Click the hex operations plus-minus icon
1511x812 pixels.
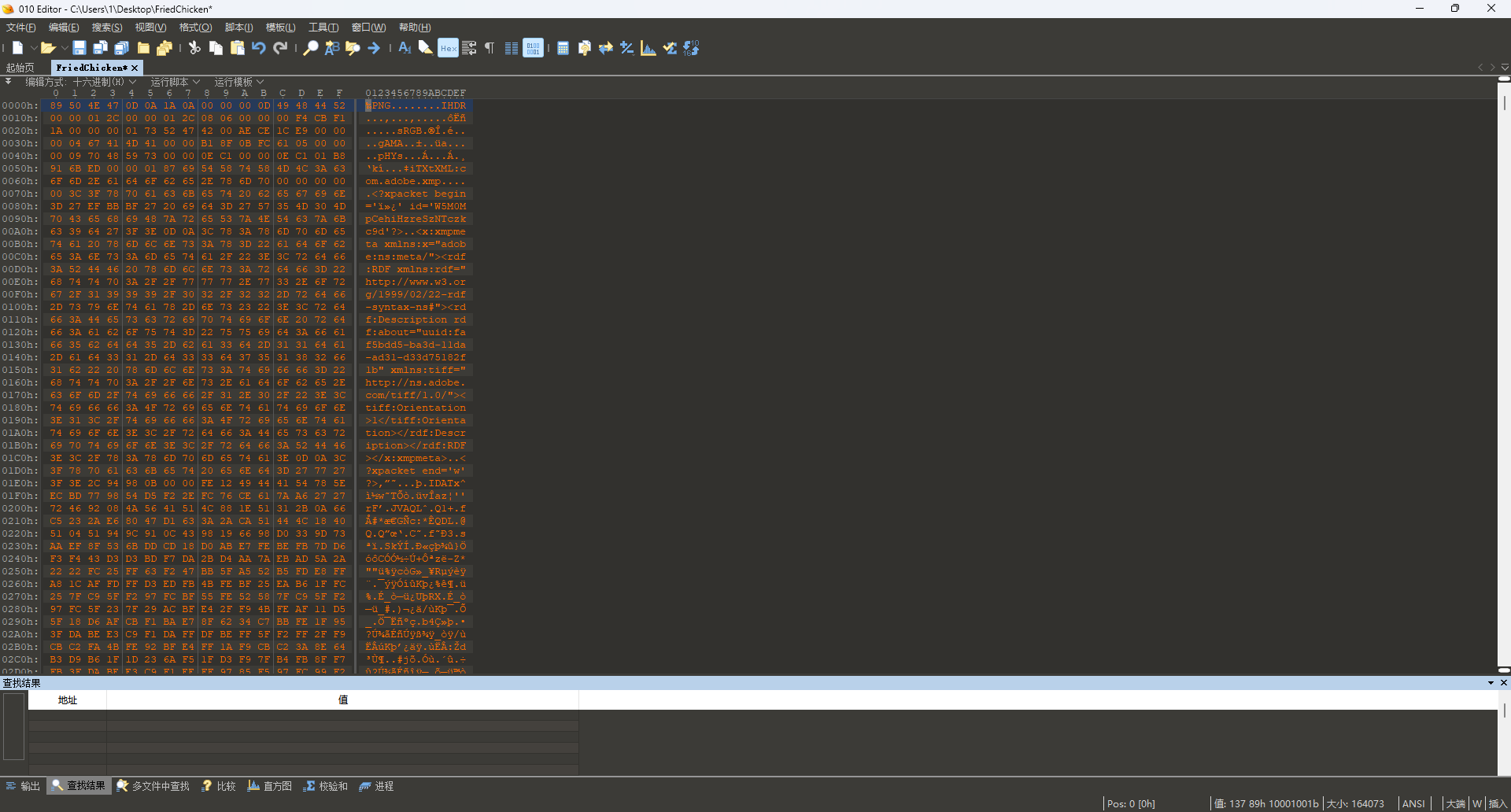pos(627,48)
